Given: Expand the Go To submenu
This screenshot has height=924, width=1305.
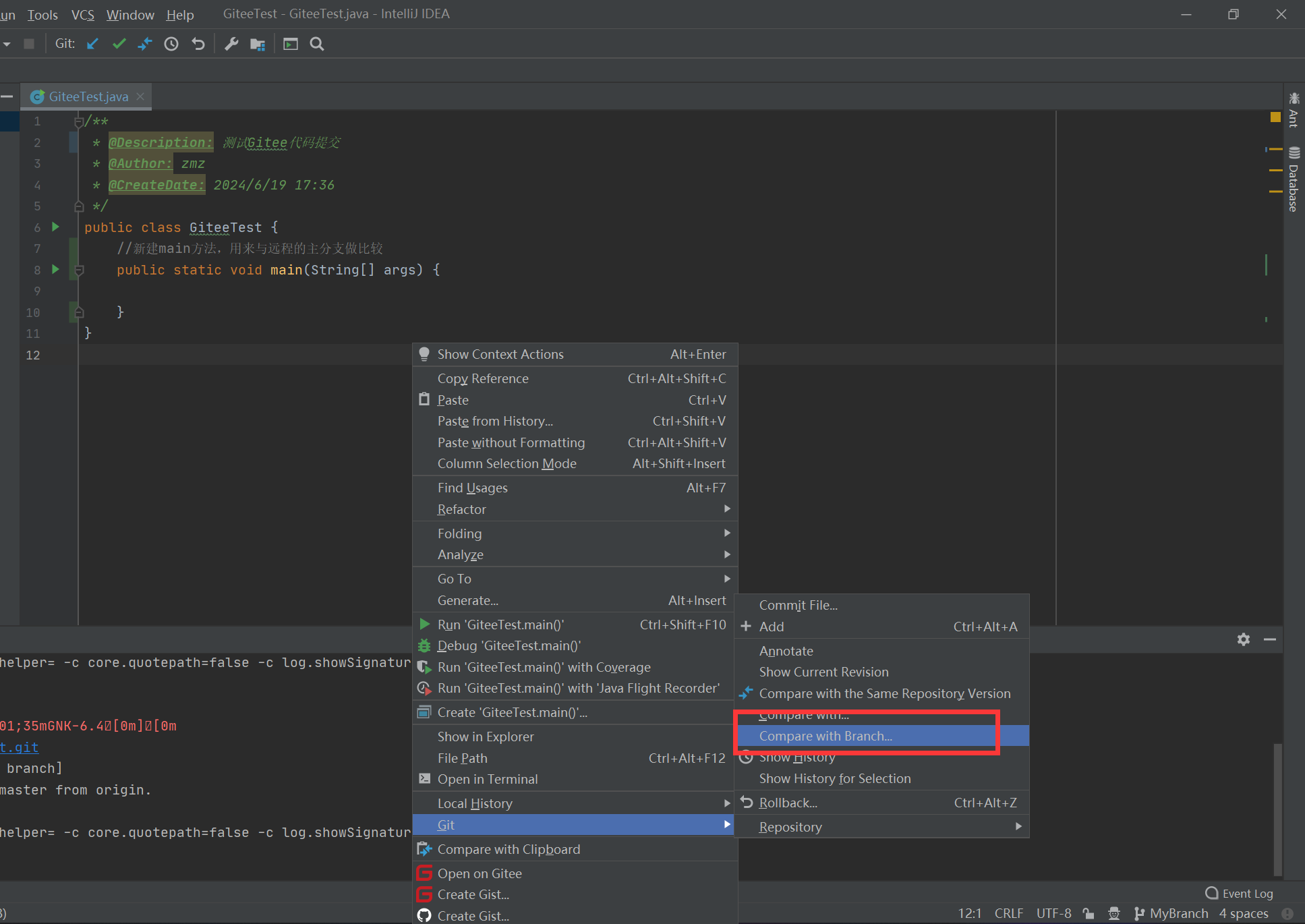Looking at the screenshot, I should pos(575,579).
